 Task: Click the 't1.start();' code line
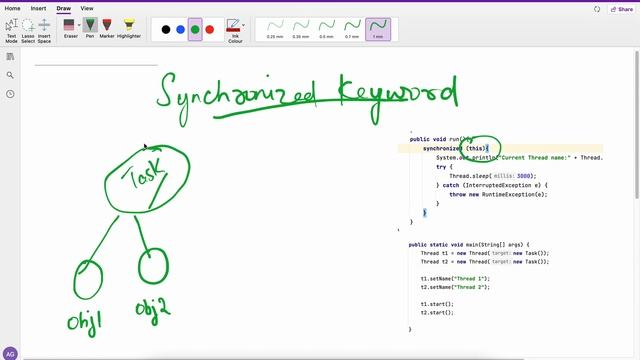[437, 304]
